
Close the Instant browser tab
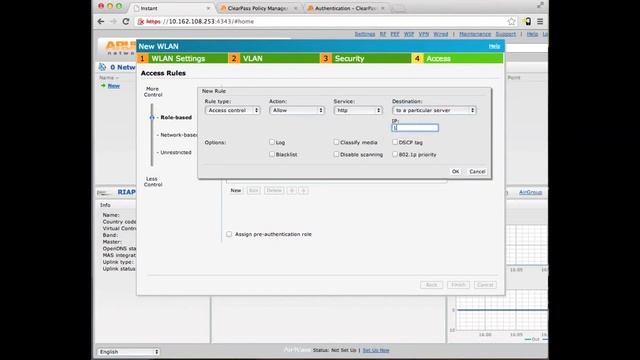pyautogui.click(x=208, y=8)
